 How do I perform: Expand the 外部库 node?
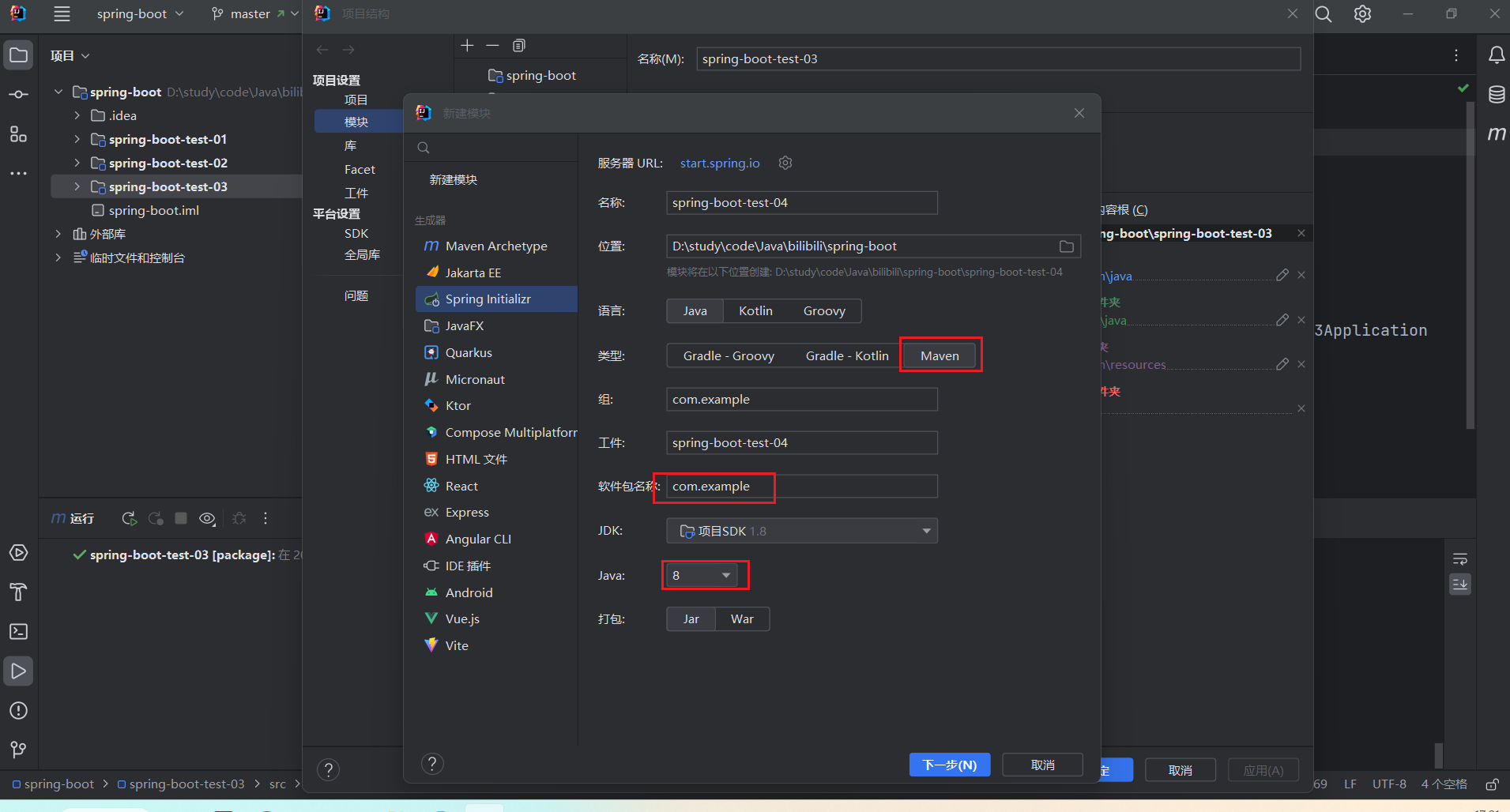pos(58,234)
